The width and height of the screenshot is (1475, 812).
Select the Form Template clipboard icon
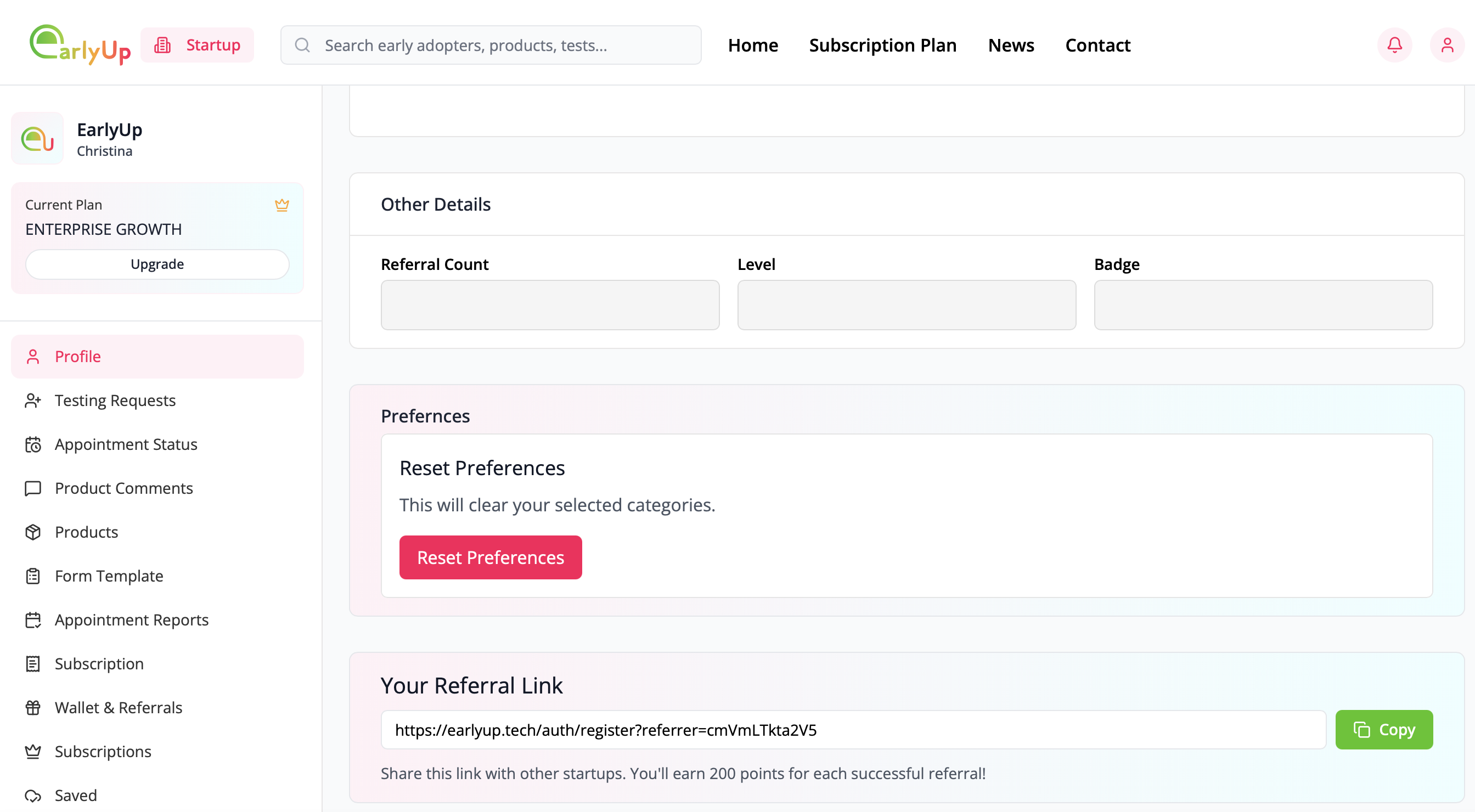point(32,576)
